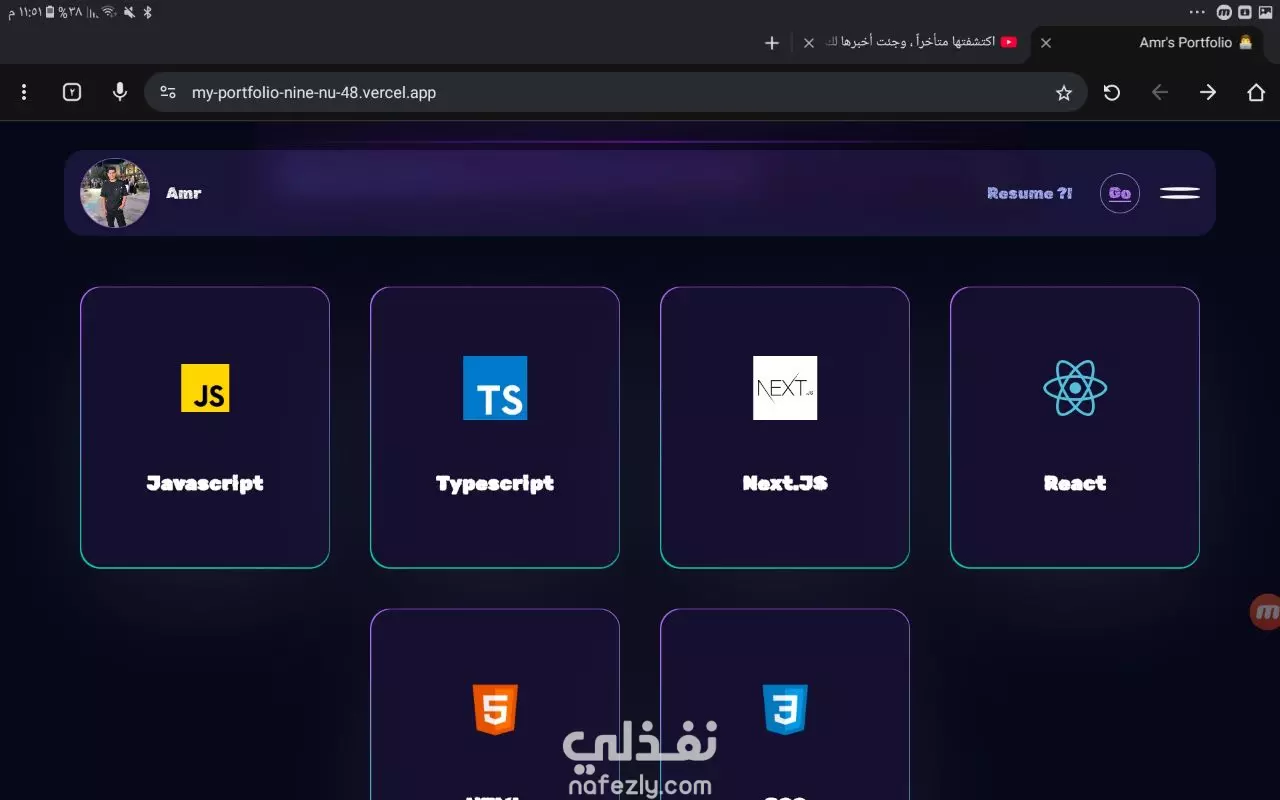The width and height of the screenshot is (1280, 800).
Task: Switch to the YouTube Arabic video tab
Action: point(910,43)
